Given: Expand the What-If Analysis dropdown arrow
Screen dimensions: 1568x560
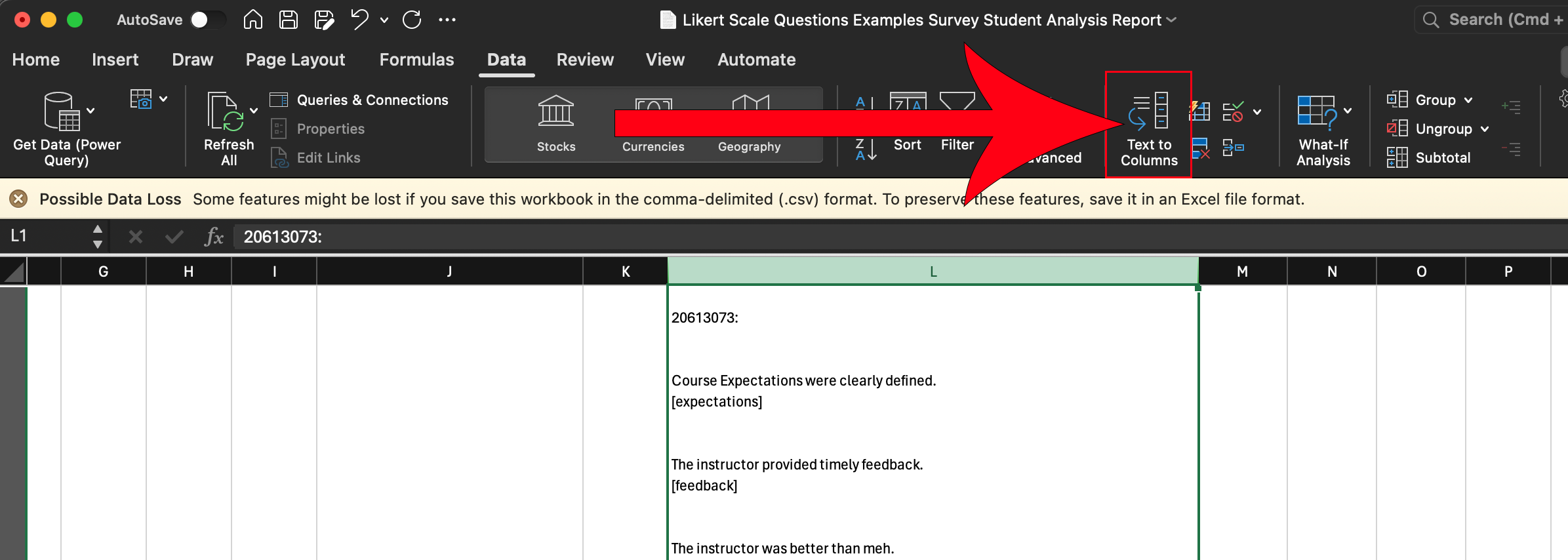Looking at the screenshot, I should pyautogui.click(x=1348, y=111).
